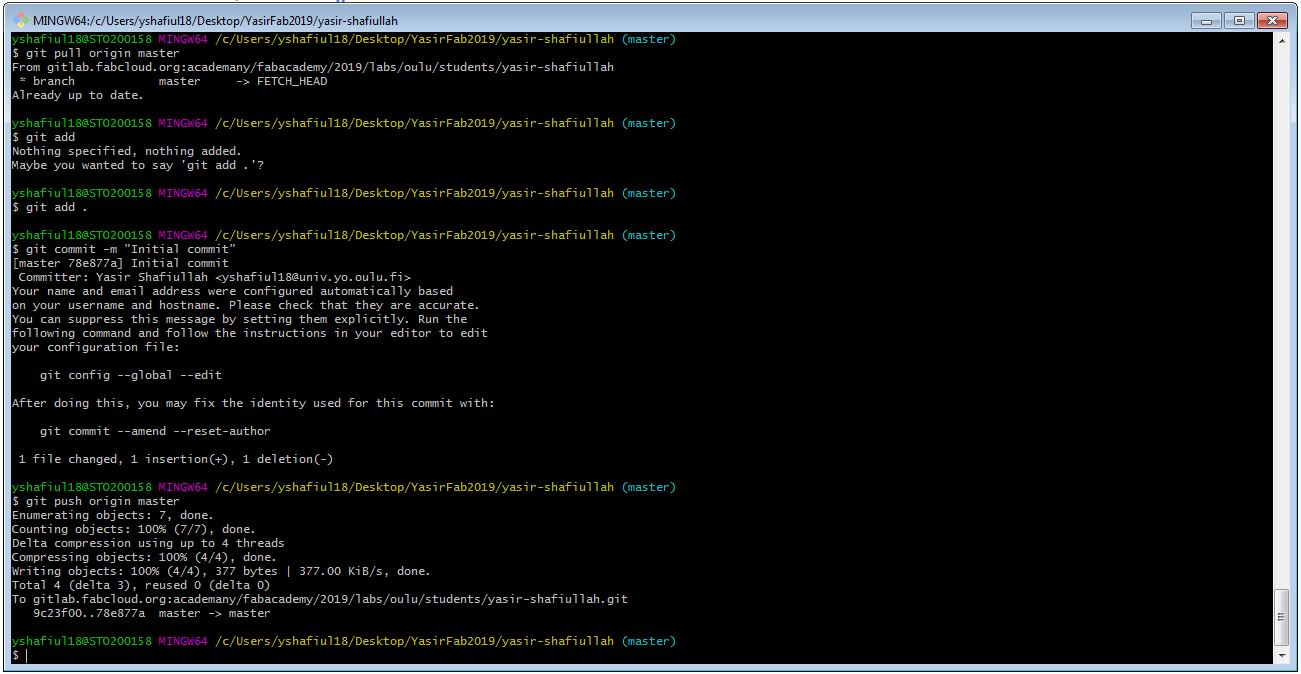This screenshot has height=674, width=1301.
Task: Click the 'After doing this, you may fix' line
Action: (x=253, y=404)
